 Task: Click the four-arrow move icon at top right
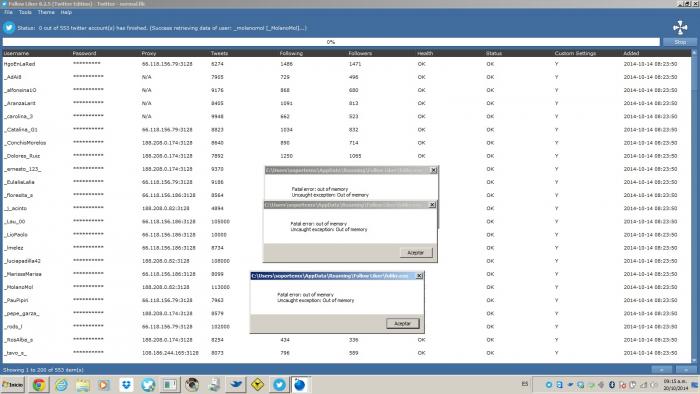[x=680, y=28]
